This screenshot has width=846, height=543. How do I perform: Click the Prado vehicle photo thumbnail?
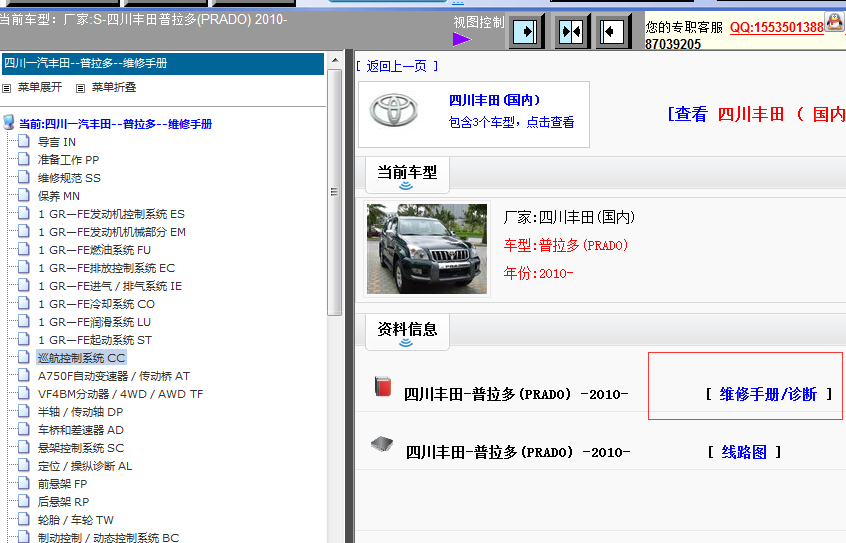pyautogui.click(x=427, y=249)
